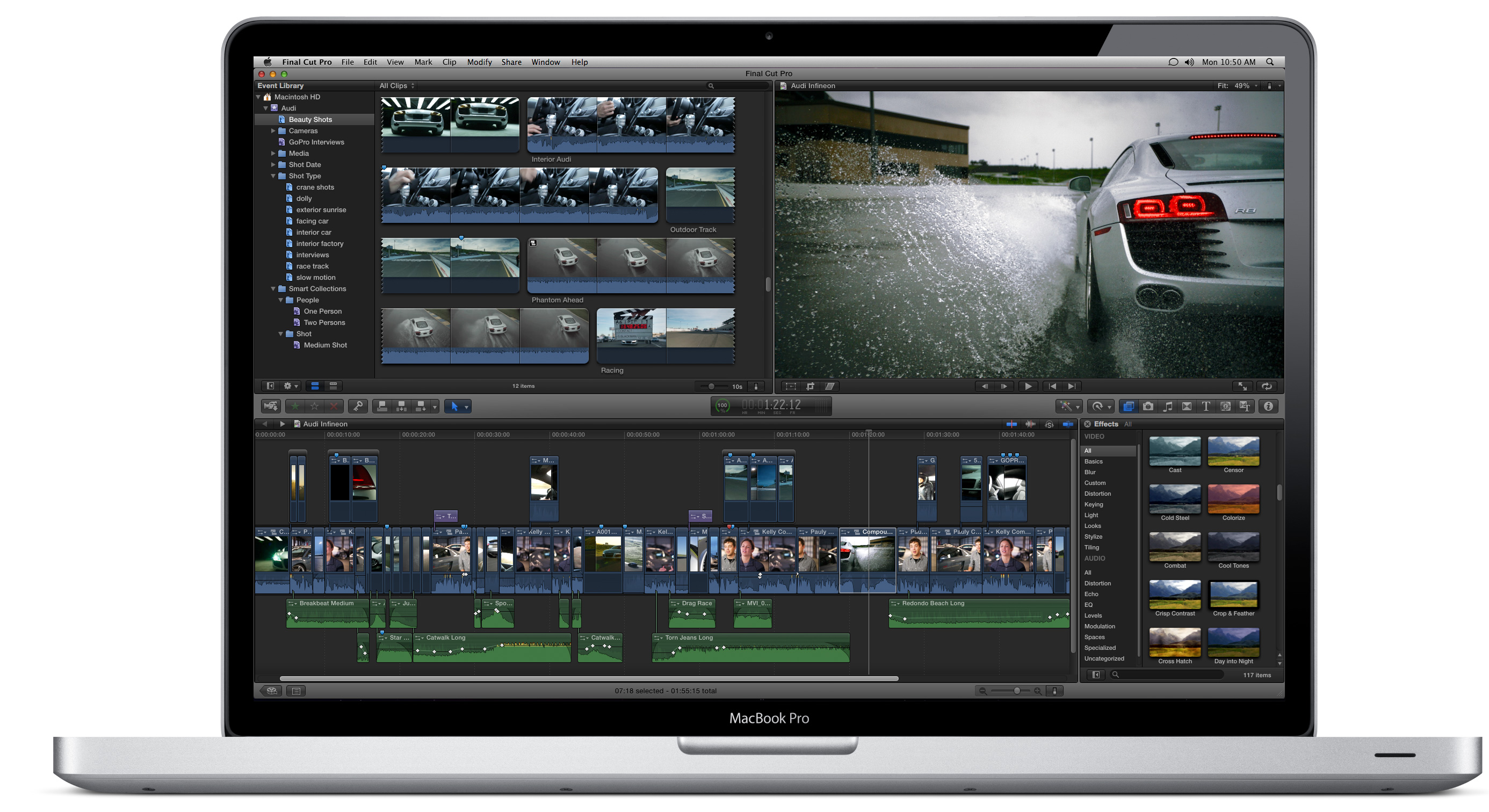This screenshot has height=812, width=1489.
Task: Select the Cold Steel effect thumbnail
Action: (1175, 499)
